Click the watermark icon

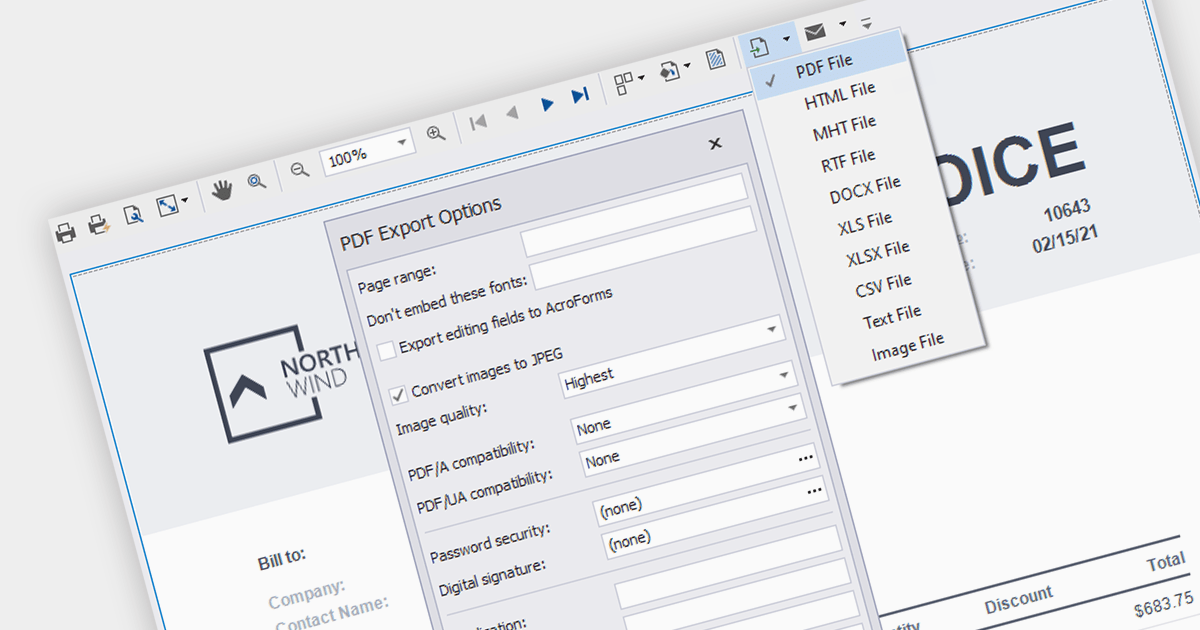[x=715, y=59]
